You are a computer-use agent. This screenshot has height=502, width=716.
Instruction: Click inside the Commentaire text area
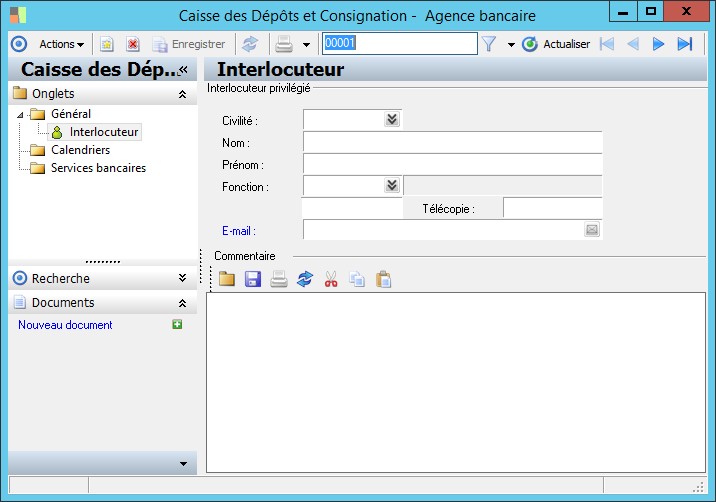[x=456, y=382]
